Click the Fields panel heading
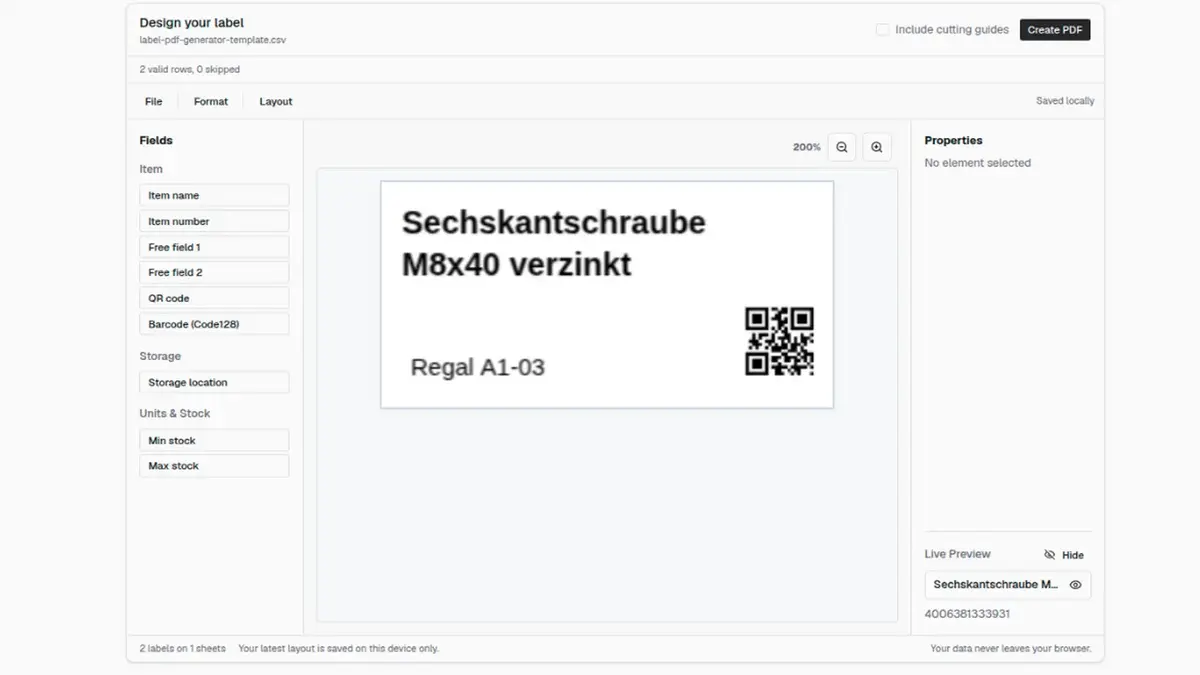 click(x=156, y=141)
